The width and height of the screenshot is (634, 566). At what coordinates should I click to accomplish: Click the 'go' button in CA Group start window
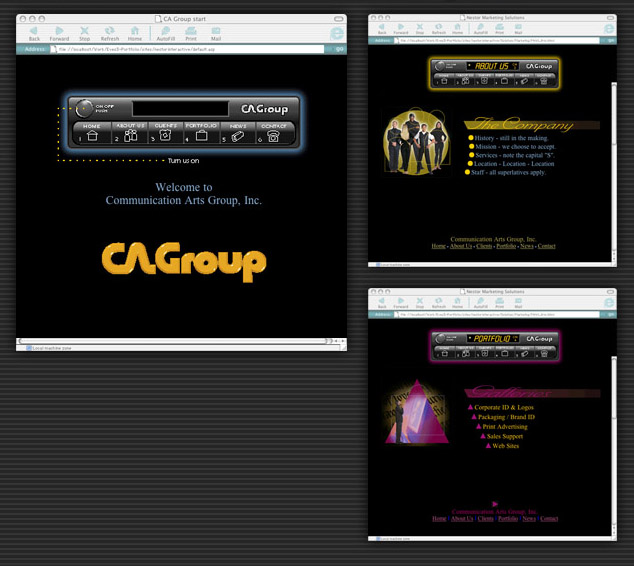pyautogui.click(x=339, y=49)
